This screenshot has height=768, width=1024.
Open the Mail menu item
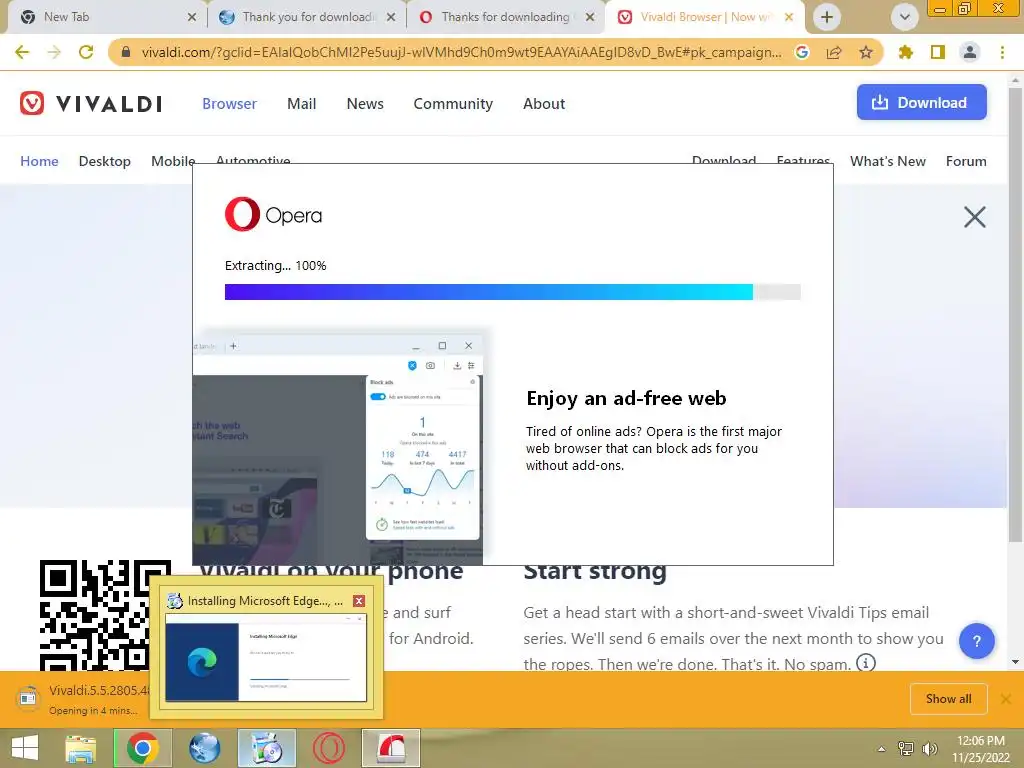click(302, 103)
